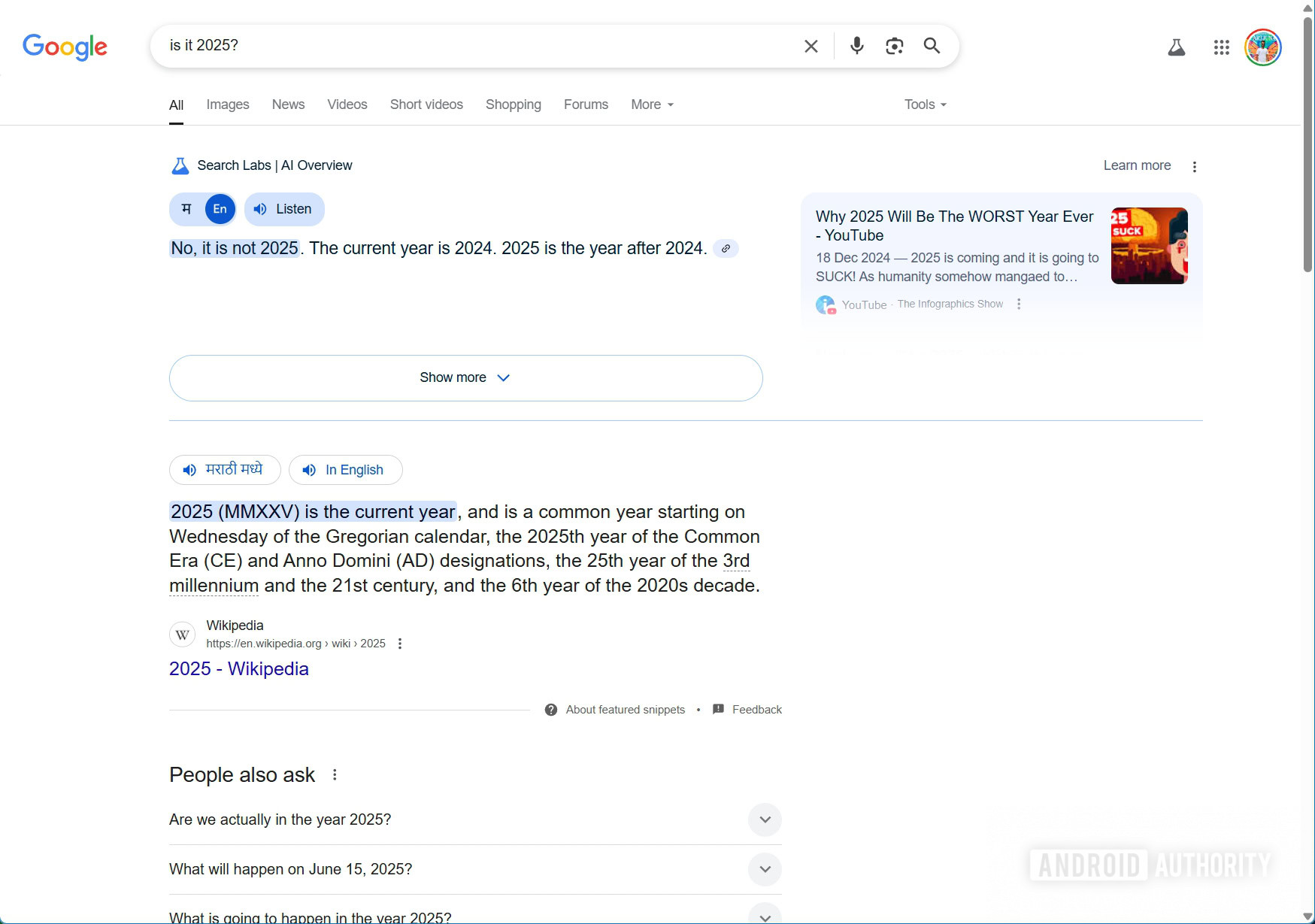The width and height of the screenshot is (1315, 924).
Task: Click the magnifying glass search icon
Action: click(932, 46)
